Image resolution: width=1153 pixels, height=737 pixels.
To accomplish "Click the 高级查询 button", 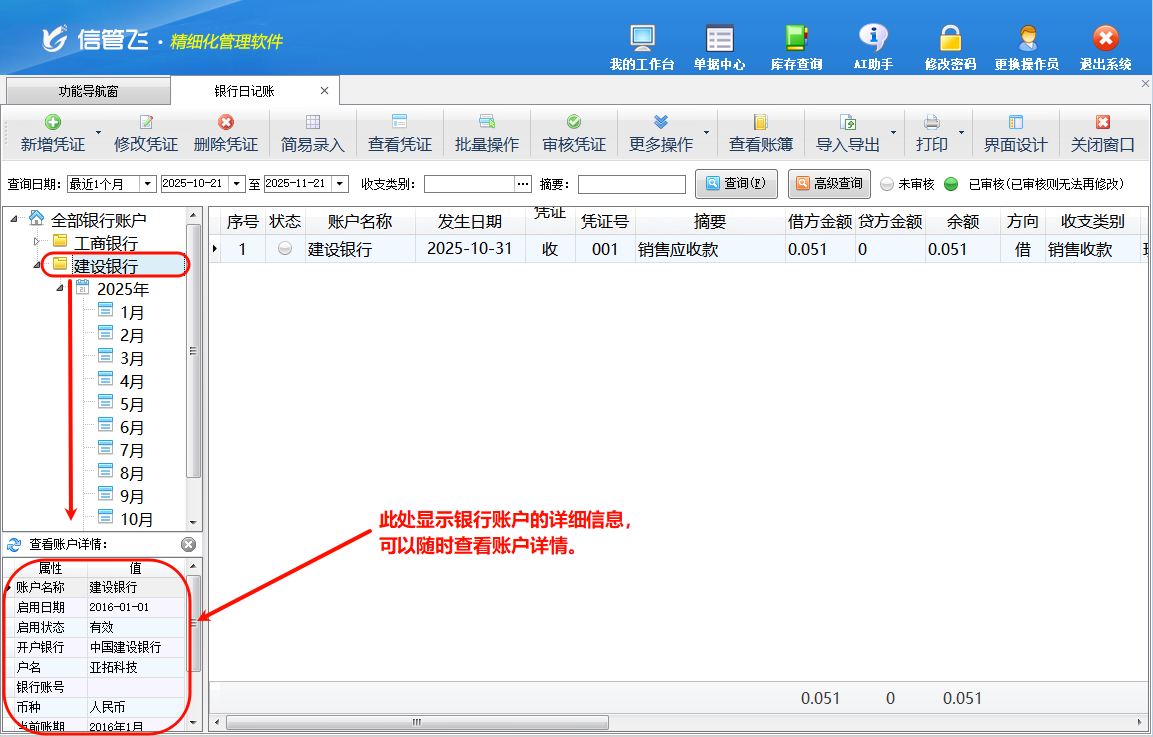I will click(x=828, y=184).
